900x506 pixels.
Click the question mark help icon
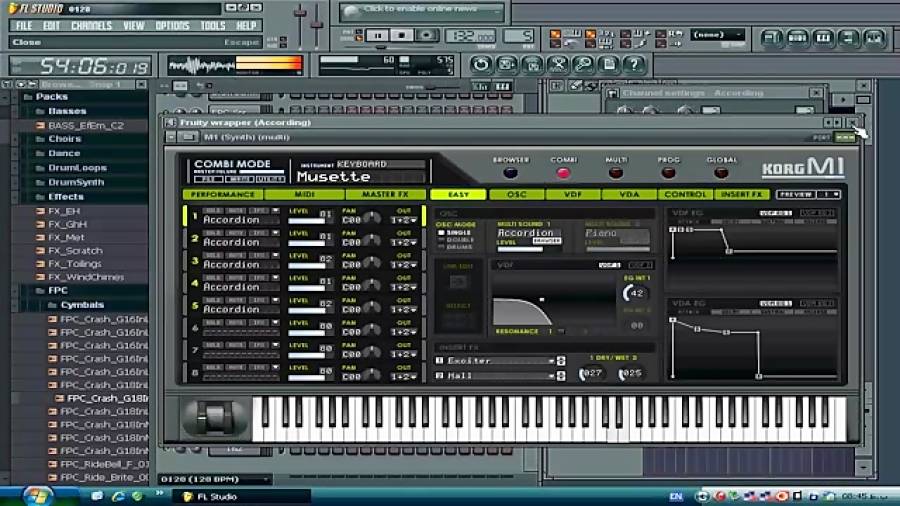[x=634, y=64]
